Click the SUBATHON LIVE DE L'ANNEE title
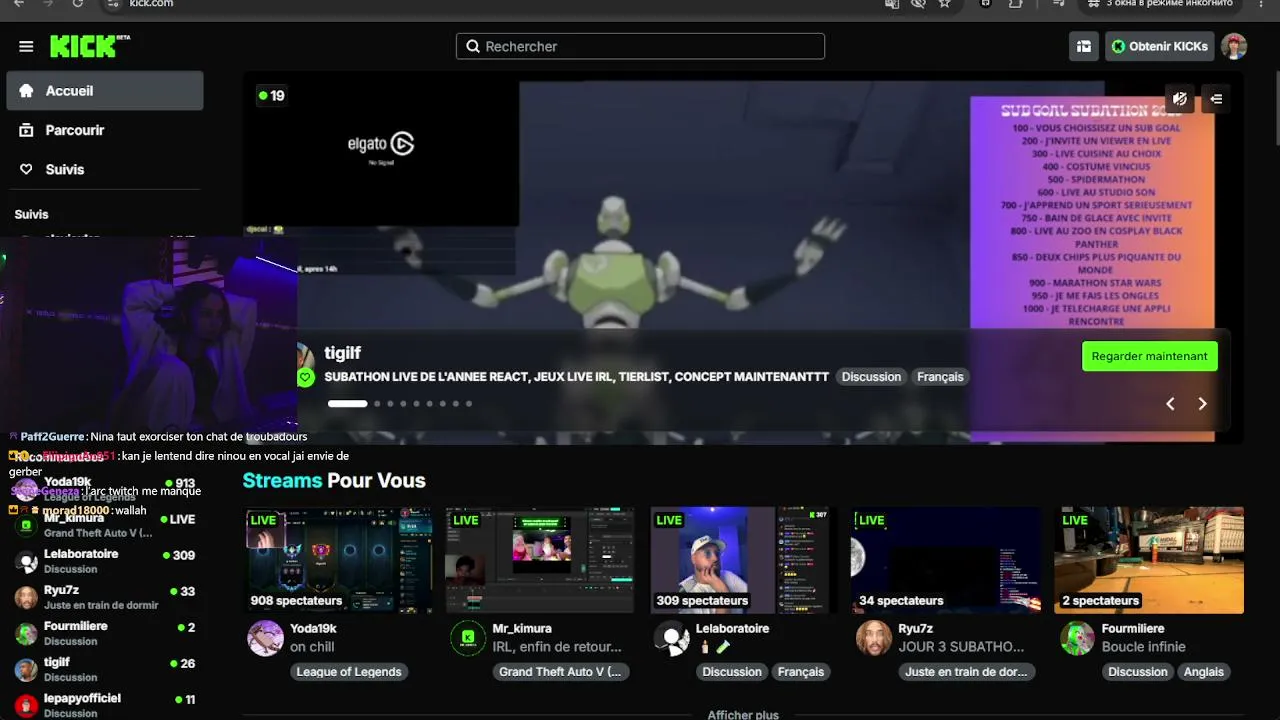Viewport: 1280px width, 720px height. point(577,377)
